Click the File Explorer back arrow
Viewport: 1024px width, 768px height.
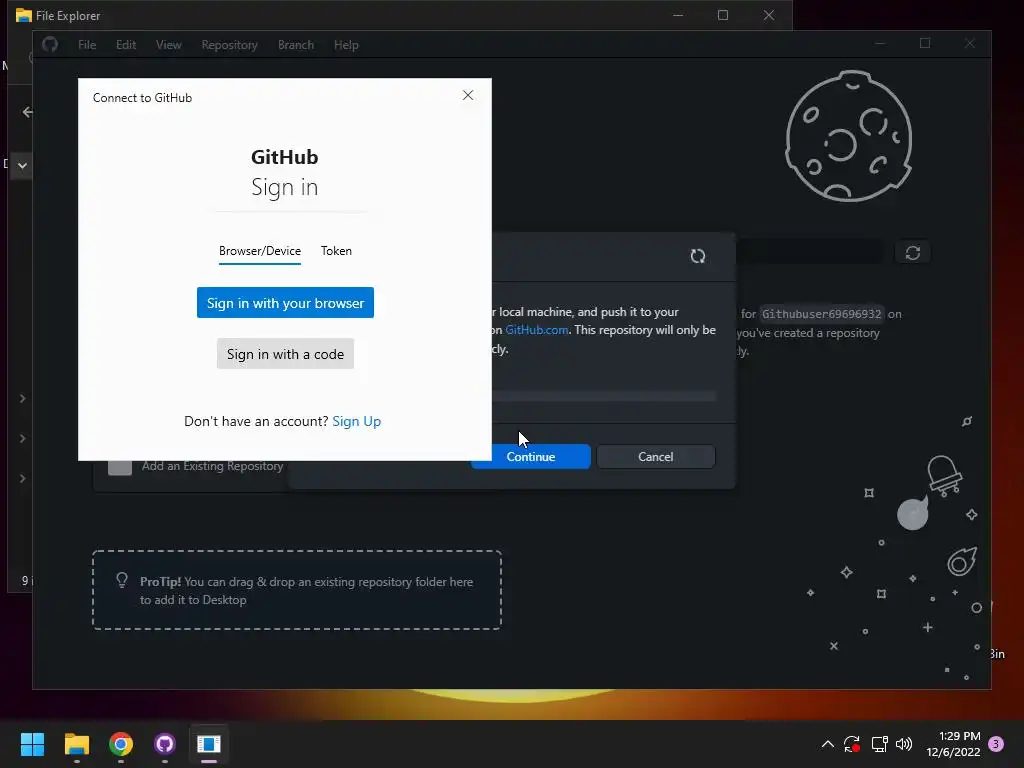(27, 112)
